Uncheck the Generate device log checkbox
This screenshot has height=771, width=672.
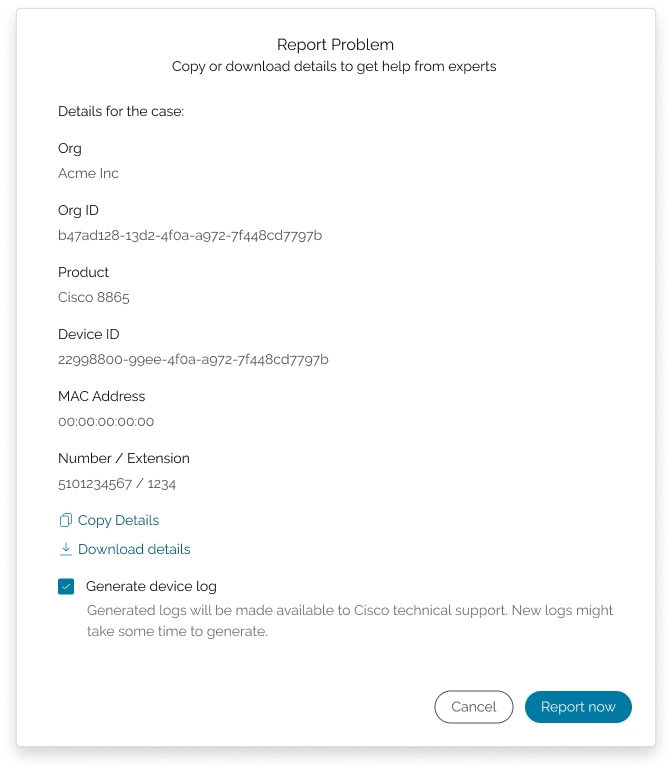coord(66,587)
